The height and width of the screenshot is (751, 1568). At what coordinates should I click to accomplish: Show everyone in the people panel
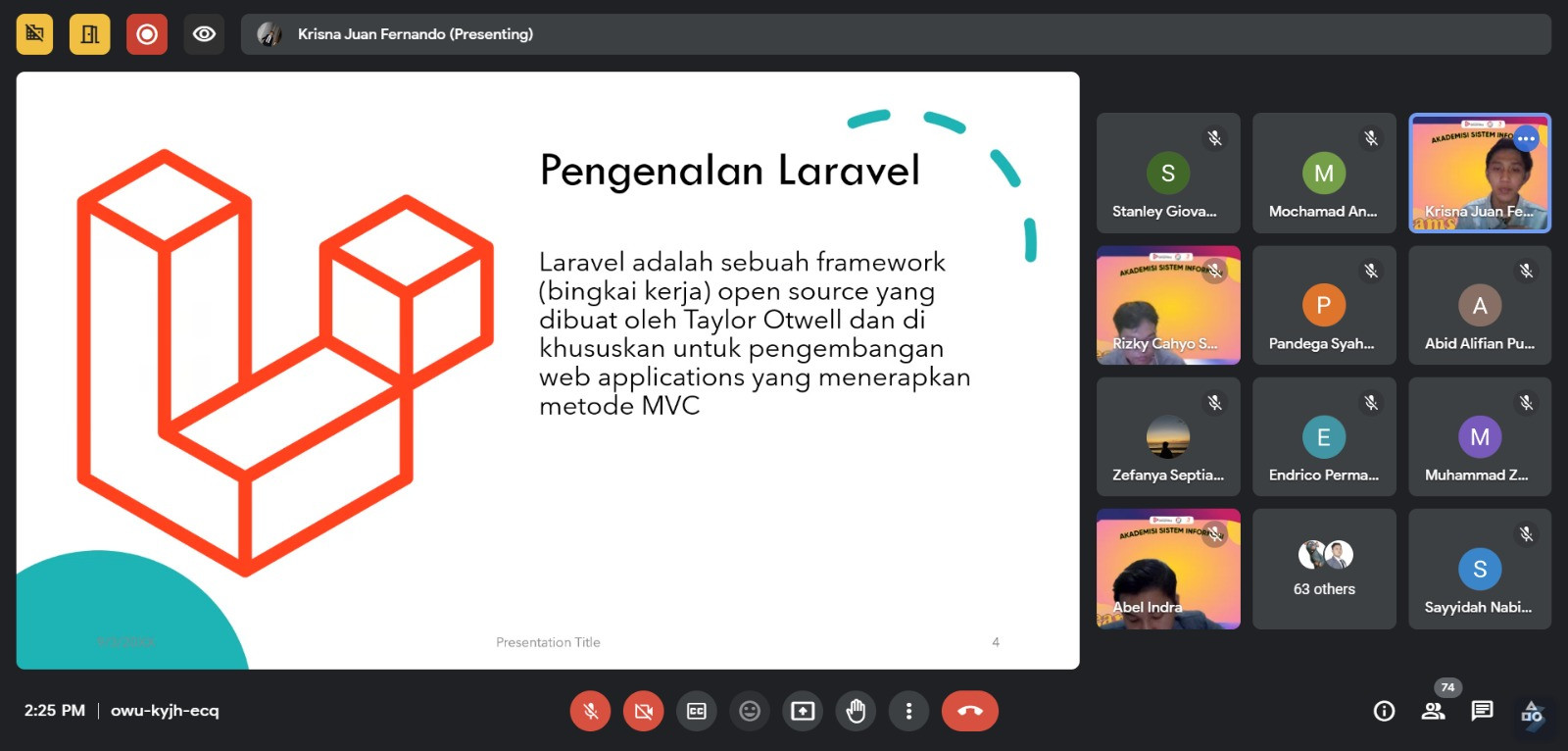pos(1433,711)
